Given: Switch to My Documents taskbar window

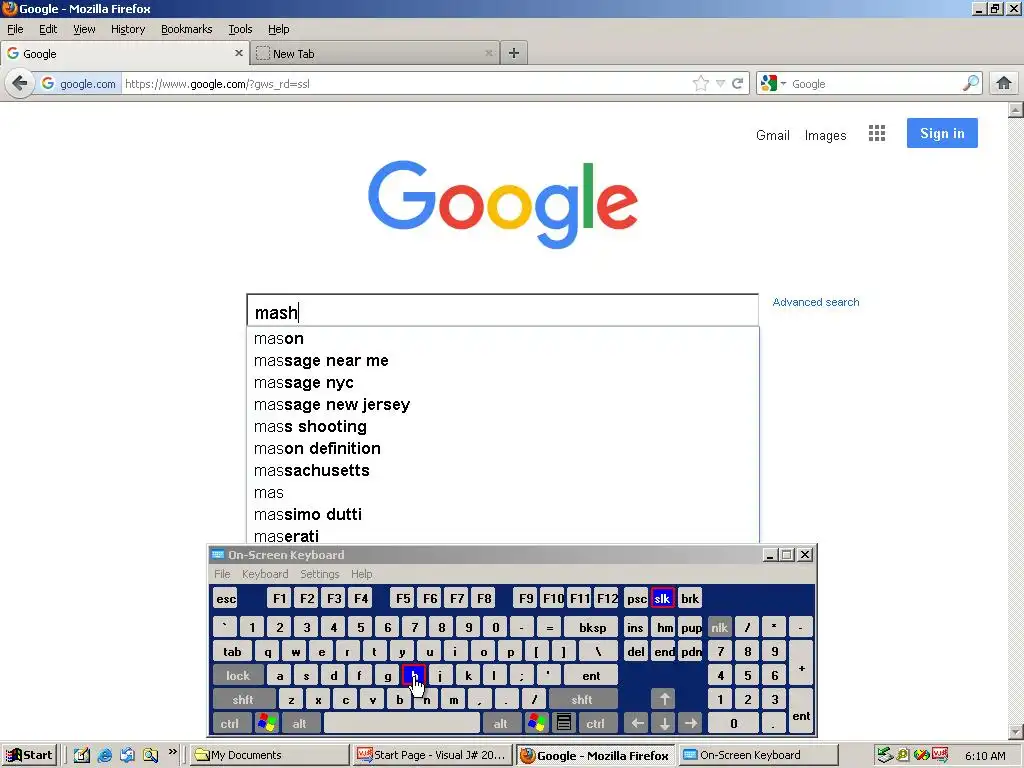Looking at the screenshot, I should click(x=269, y=755).
